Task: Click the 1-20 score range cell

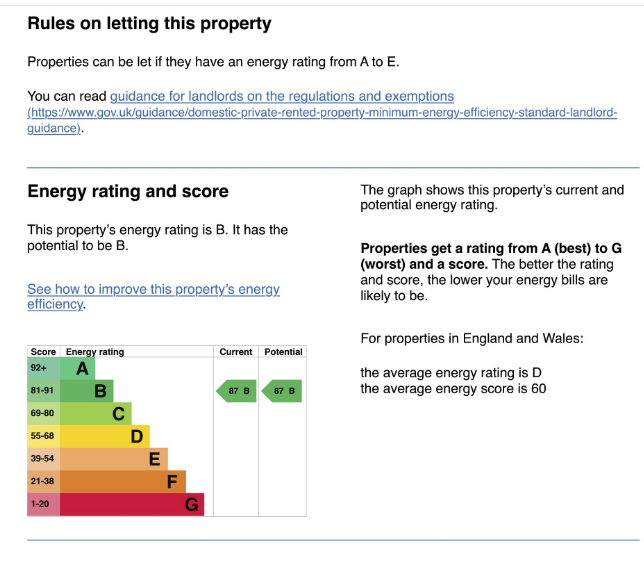Action: pyautogui.click(x=43, y=504)
